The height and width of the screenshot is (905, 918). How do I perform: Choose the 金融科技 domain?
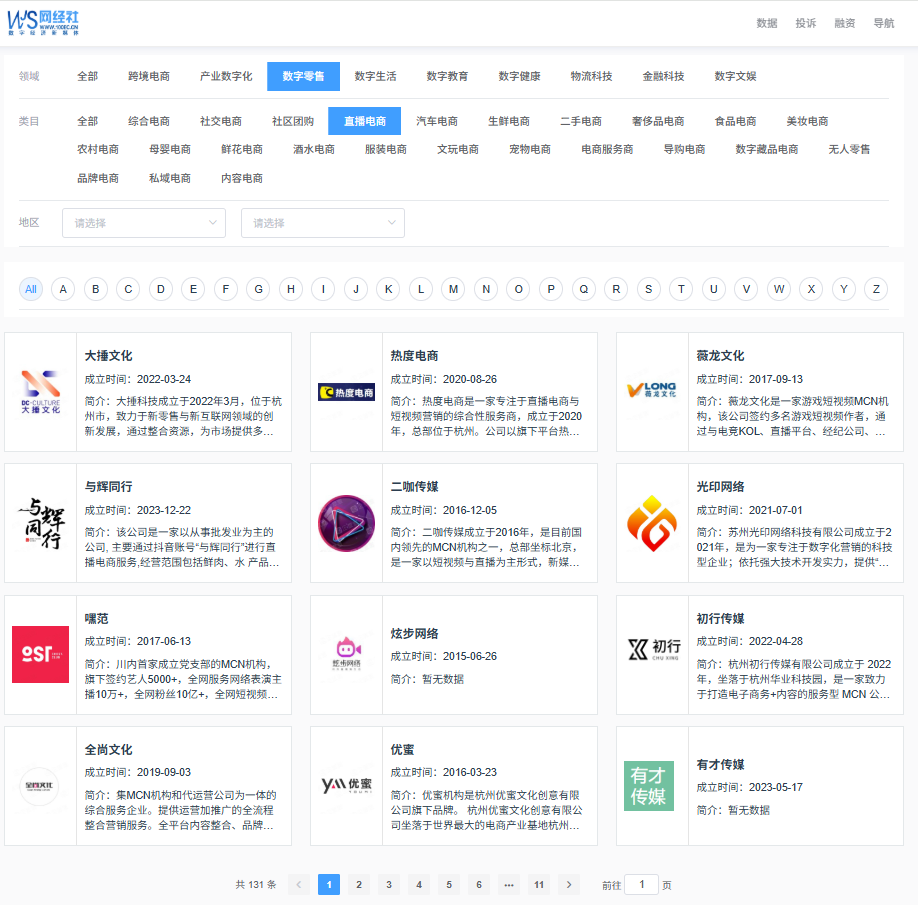coord(663,76)
